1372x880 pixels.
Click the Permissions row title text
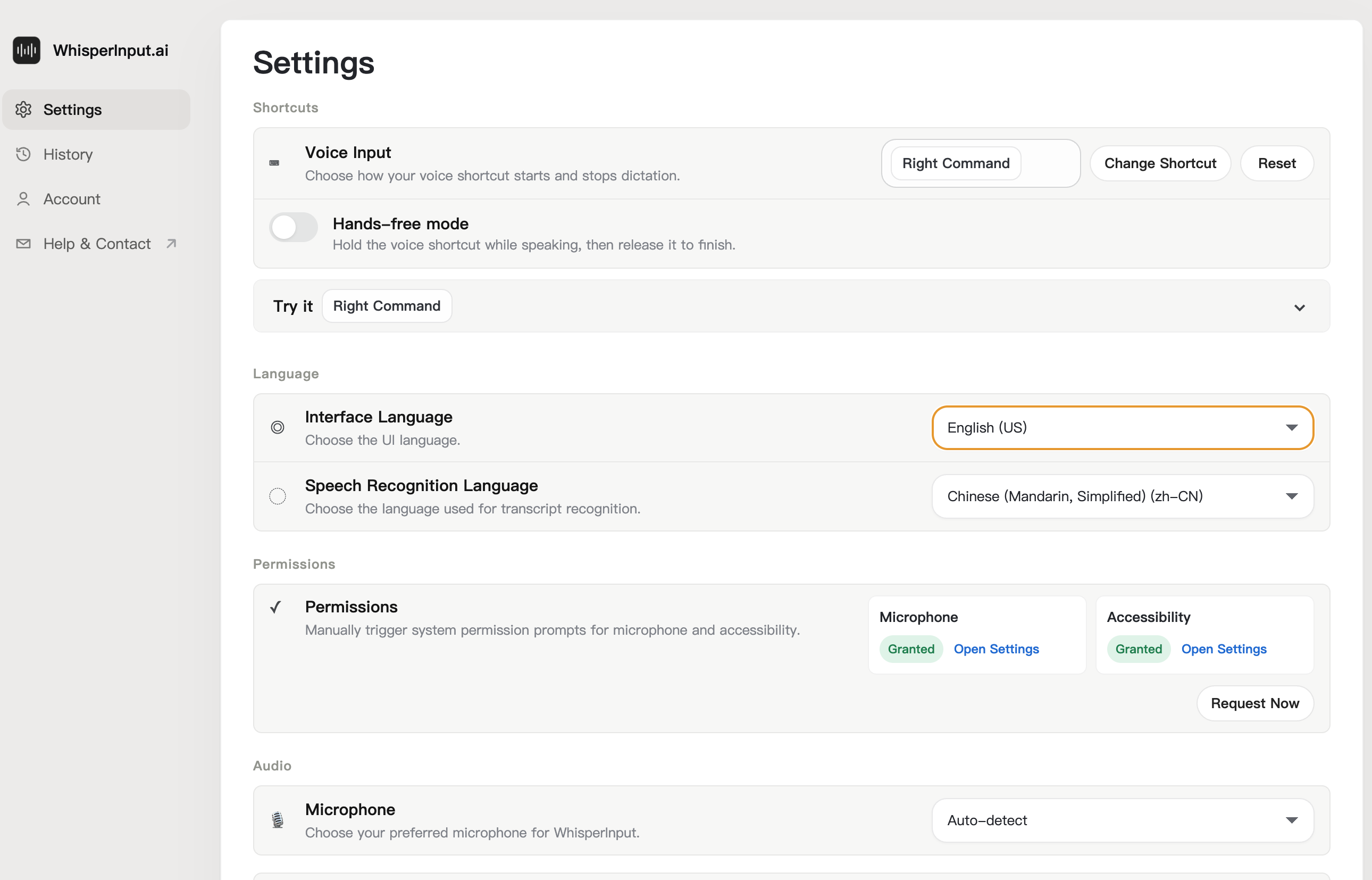(352, 607)
